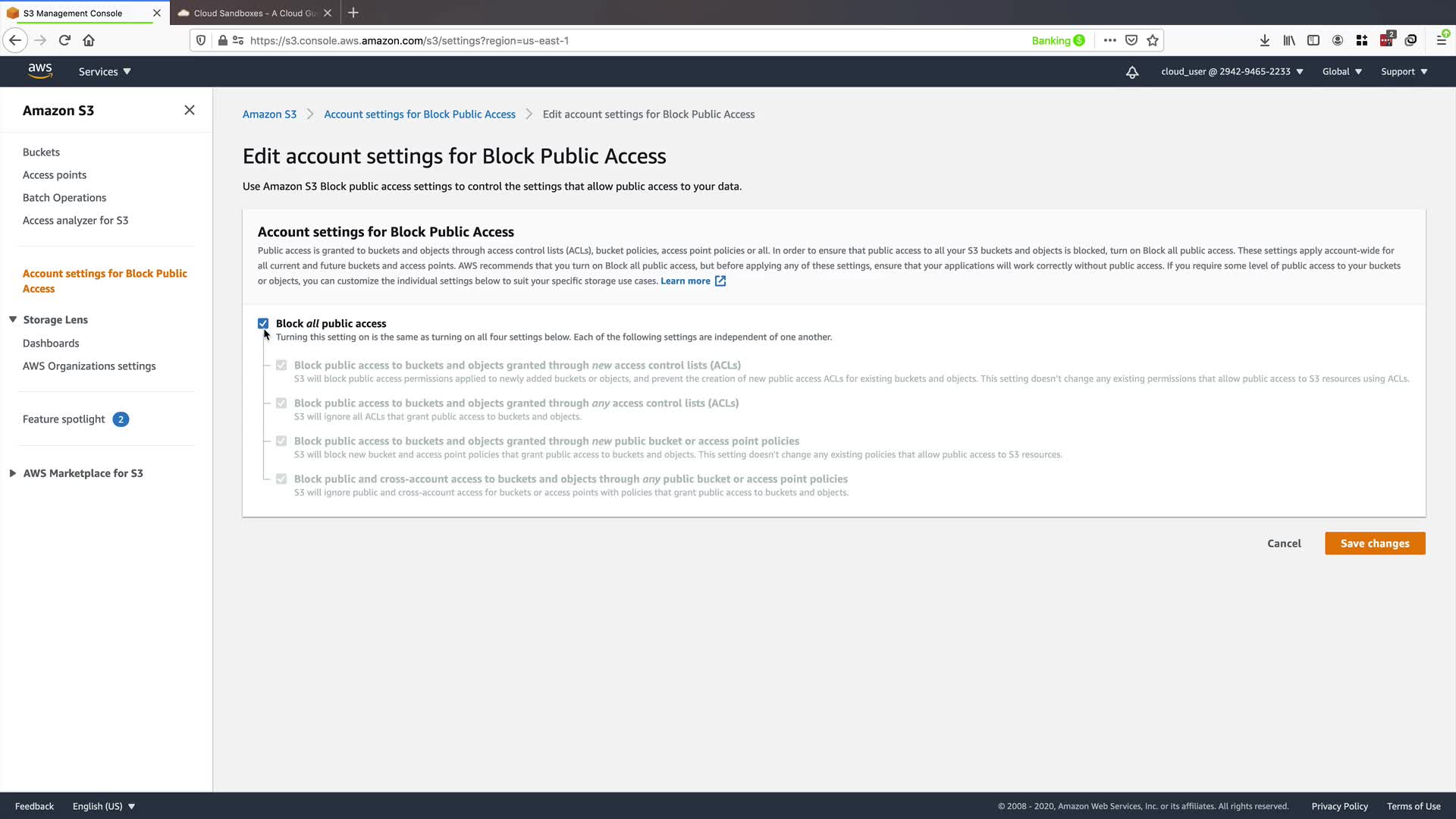1456x819 pixels.
Task: Toggle block new ACLs public access checkbox
Action: tap(281, 365)
